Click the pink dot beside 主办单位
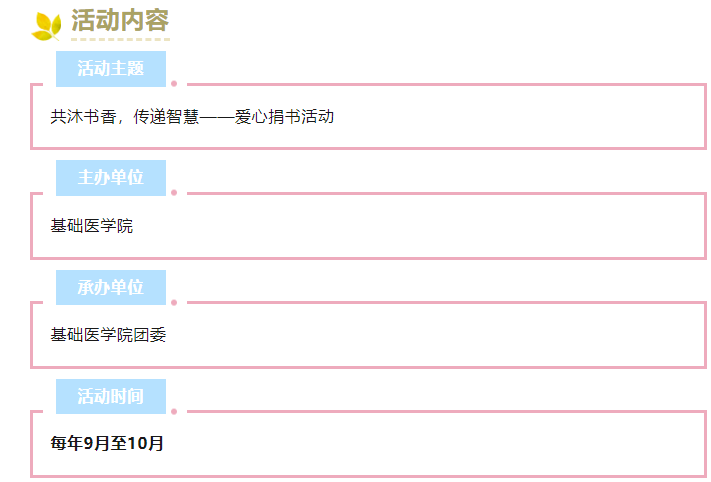 click(x=174, y=192)
